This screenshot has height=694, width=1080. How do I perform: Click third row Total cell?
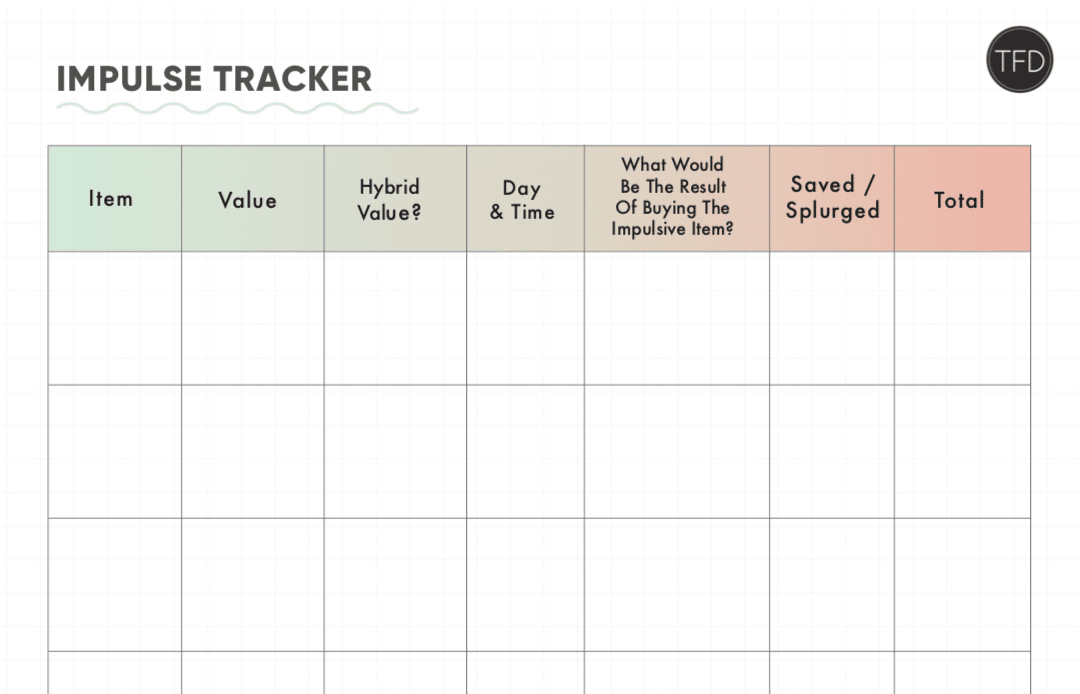tap(962, 585)
